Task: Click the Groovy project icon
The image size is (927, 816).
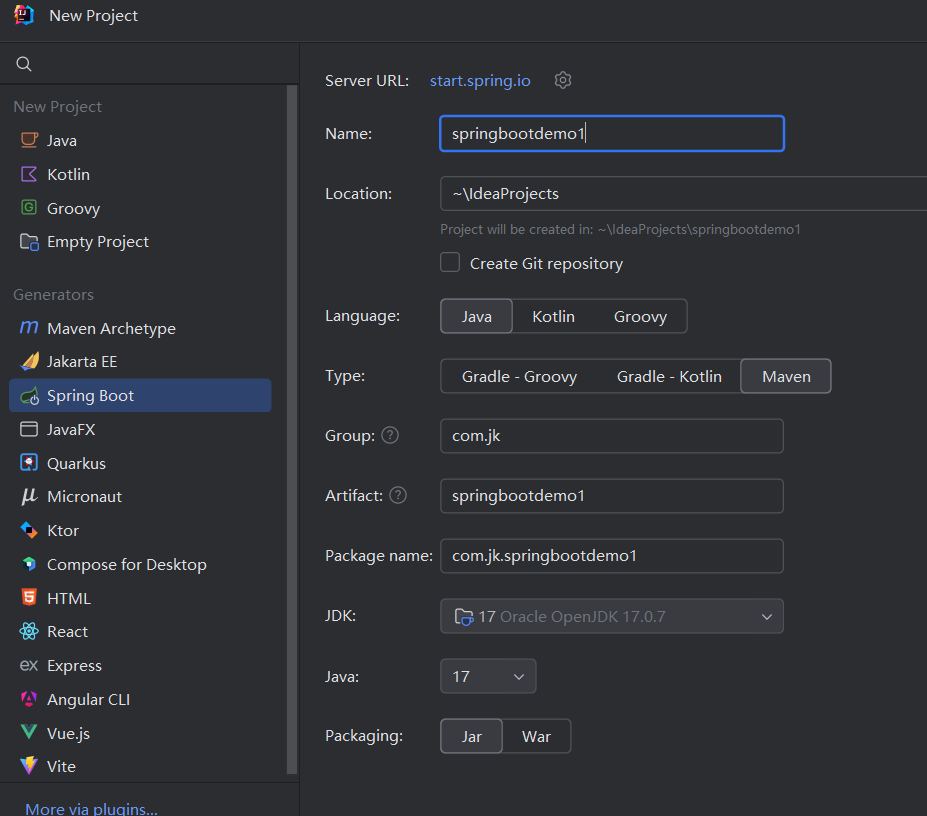Action: [29, 208]
